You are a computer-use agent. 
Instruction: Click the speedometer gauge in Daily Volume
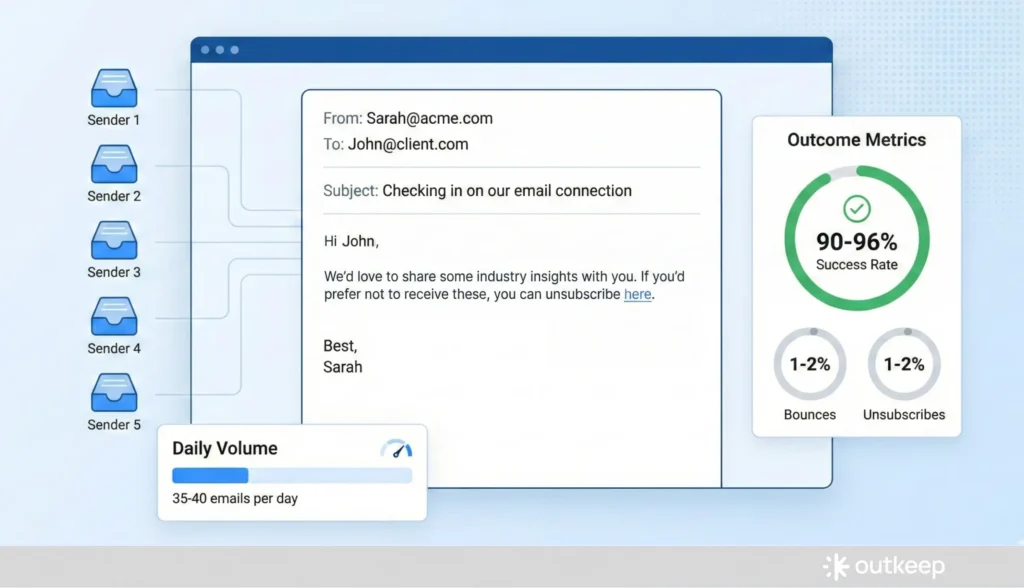[x=396, y=449]
